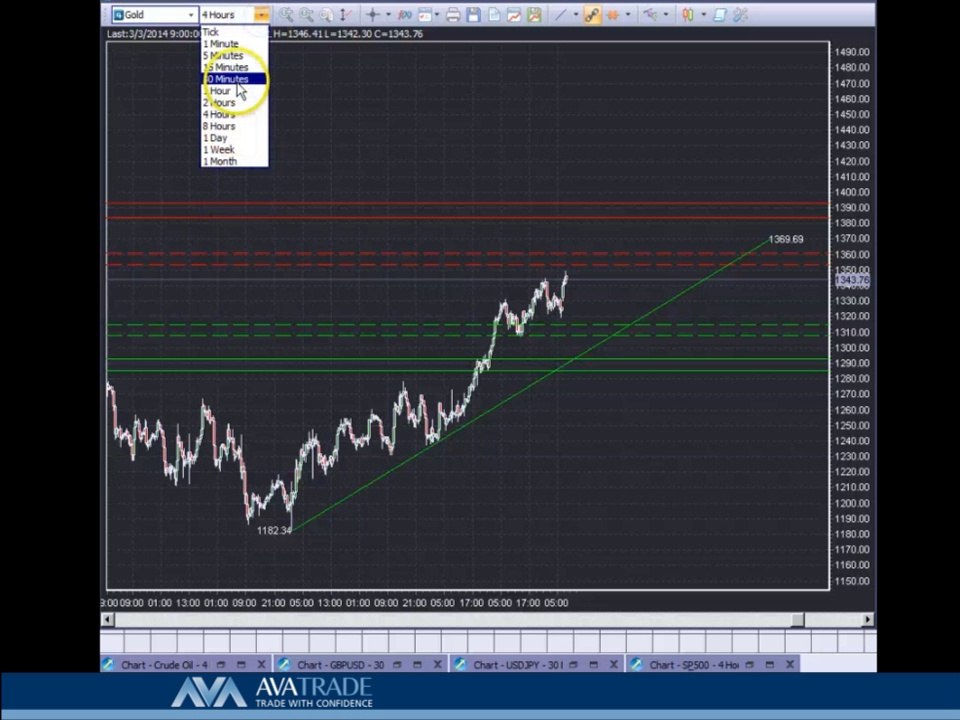The image size is (960, 720).
Task: Click the blank document new chart icon
Action: [493, 15]
